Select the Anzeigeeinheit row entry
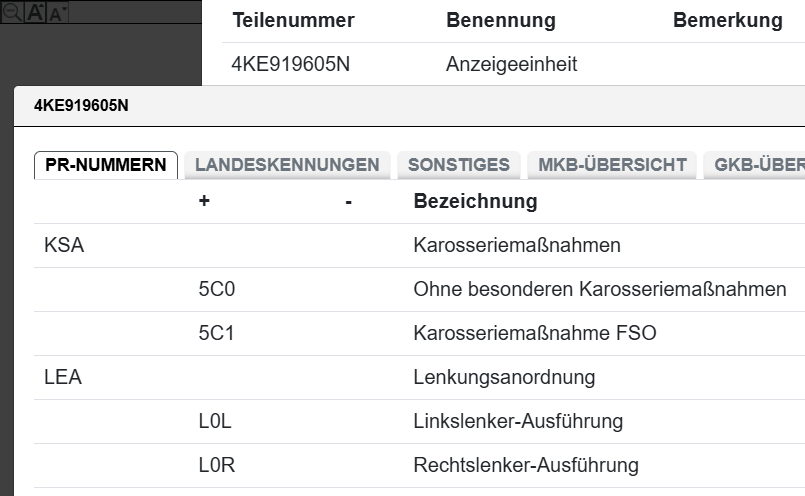The width and height of the screenshot is (805, 496). tap(511, 64)
